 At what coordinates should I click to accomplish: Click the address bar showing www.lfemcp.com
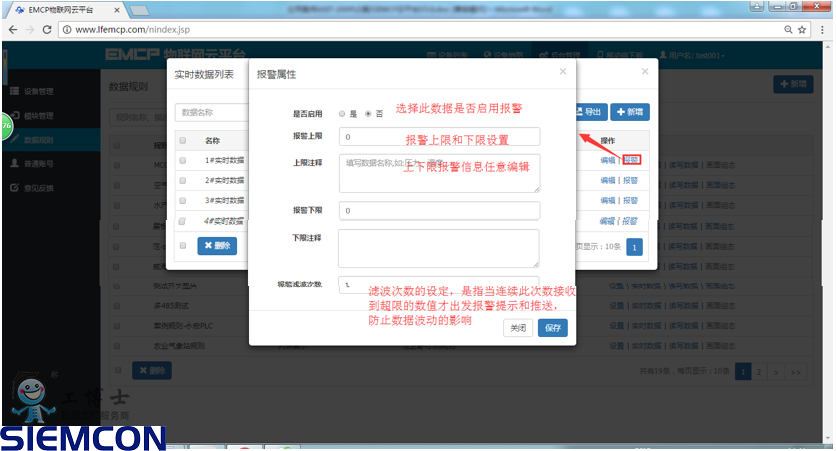pyautogui.click(x=421, y=30)
